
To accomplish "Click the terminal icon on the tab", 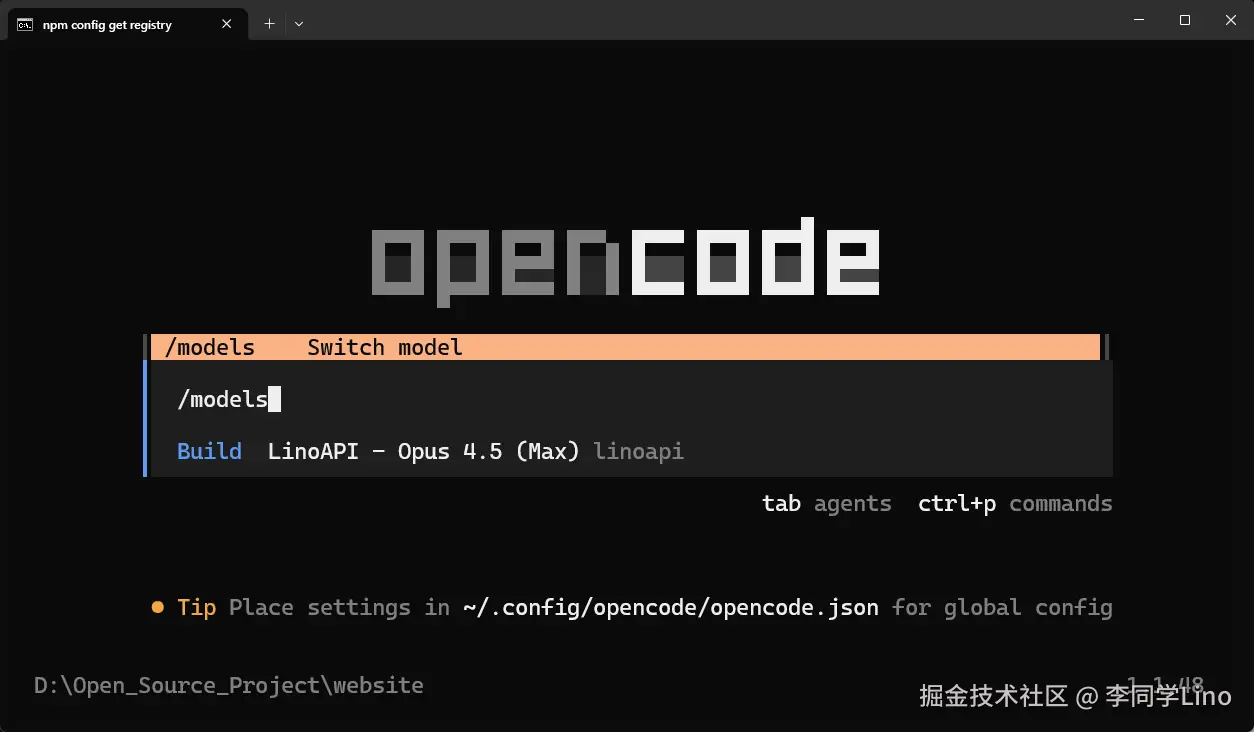I will tap(25, 24).
